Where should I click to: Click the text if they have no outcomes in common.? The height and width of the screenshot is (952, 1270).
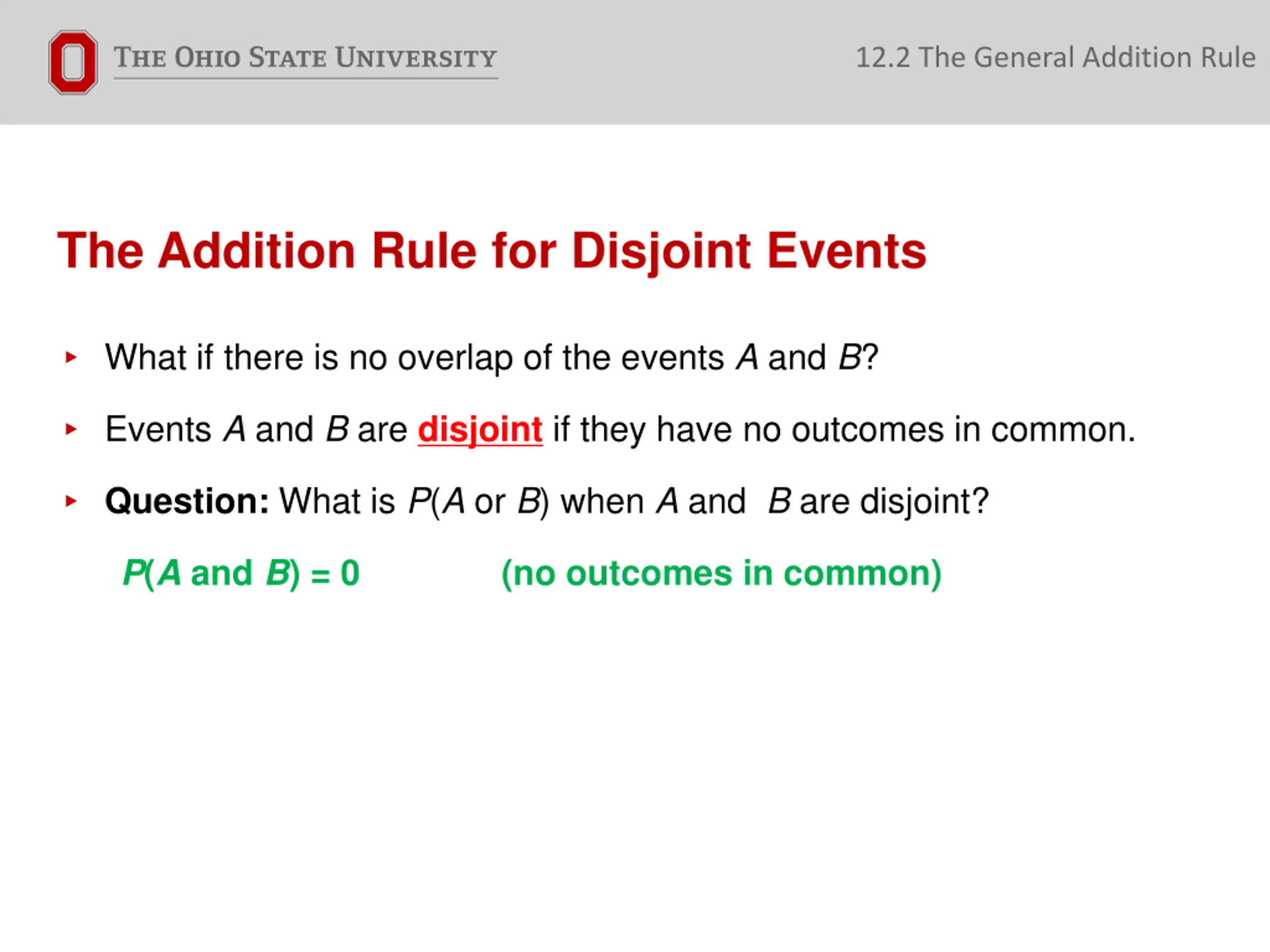click(x=844, y=430)
